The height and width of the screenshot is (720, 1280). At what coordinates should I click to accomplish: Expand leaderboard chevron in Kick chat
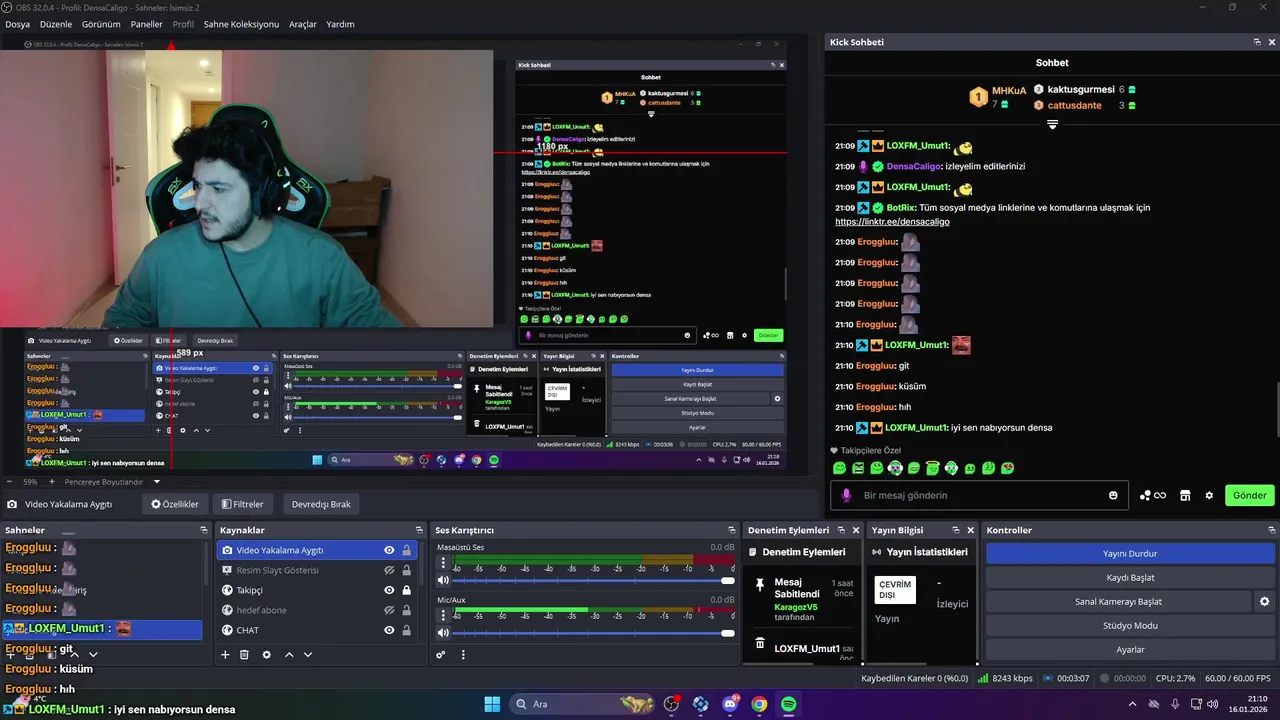pyautogui.click(x=1052, y=125)
